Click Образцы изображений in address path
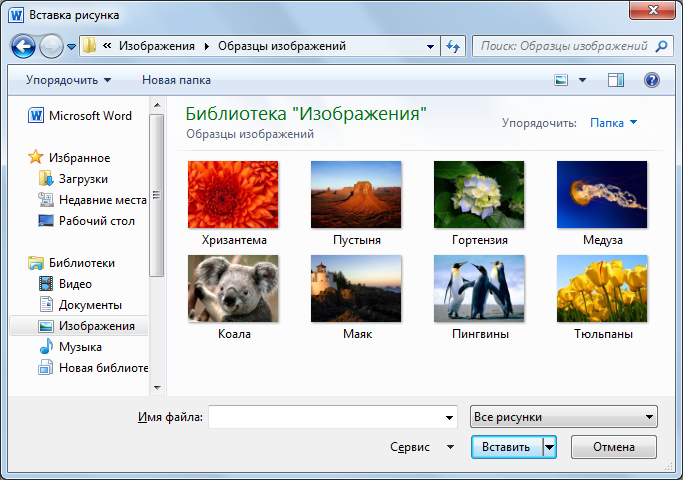This screenshot has width=683, height=480. pyautogui.click(x=282, y=46)
